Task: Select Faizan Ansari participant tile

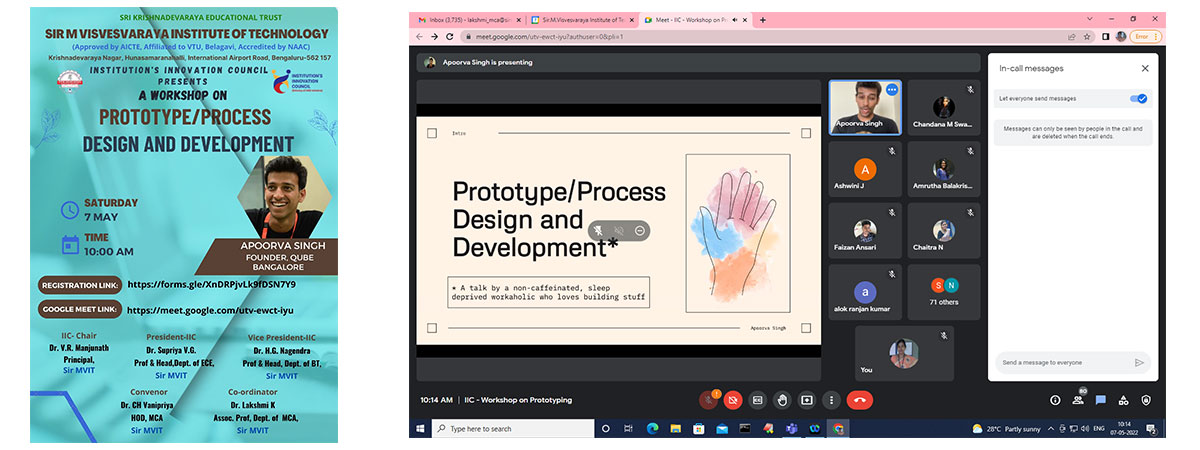Action: (865, 230)
